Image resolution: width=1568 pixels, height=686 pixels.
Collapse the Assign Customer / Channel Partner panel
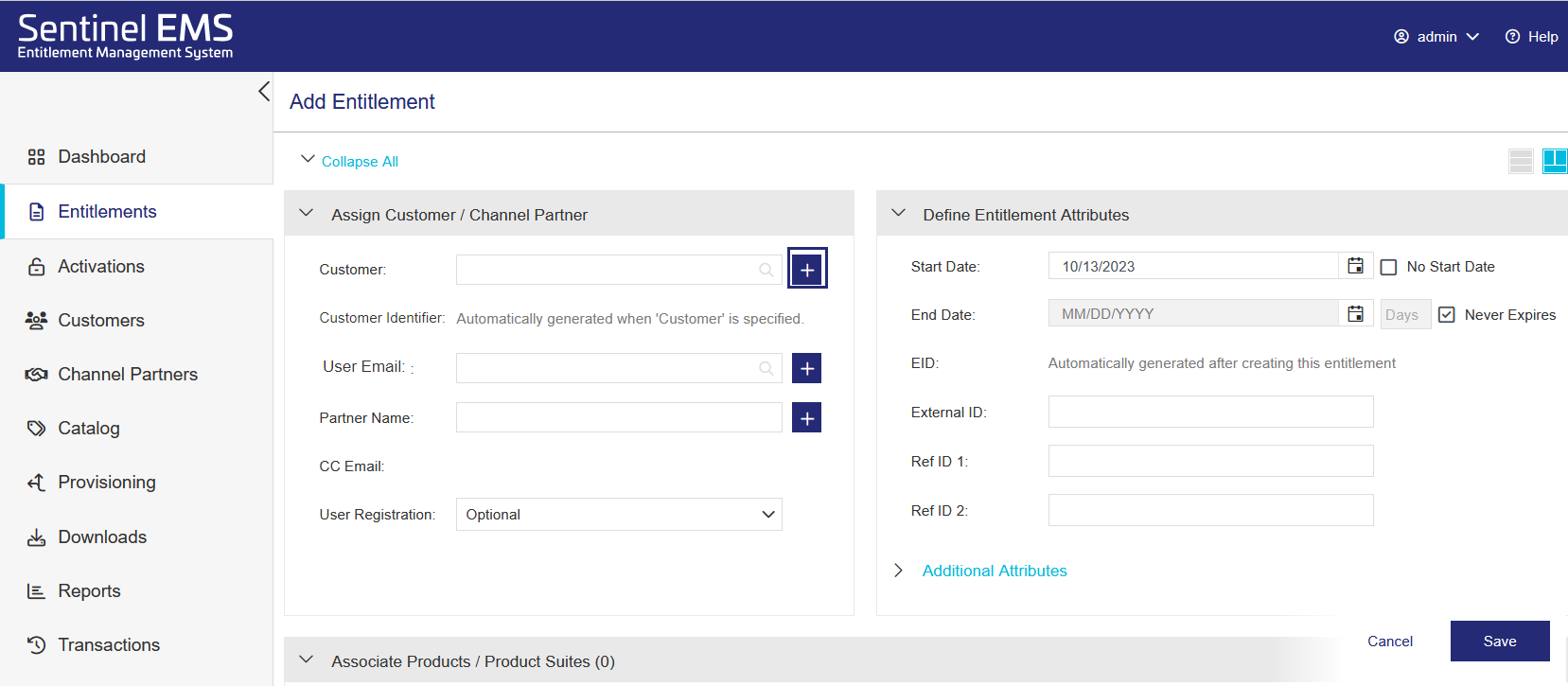[x=307, y=214]
